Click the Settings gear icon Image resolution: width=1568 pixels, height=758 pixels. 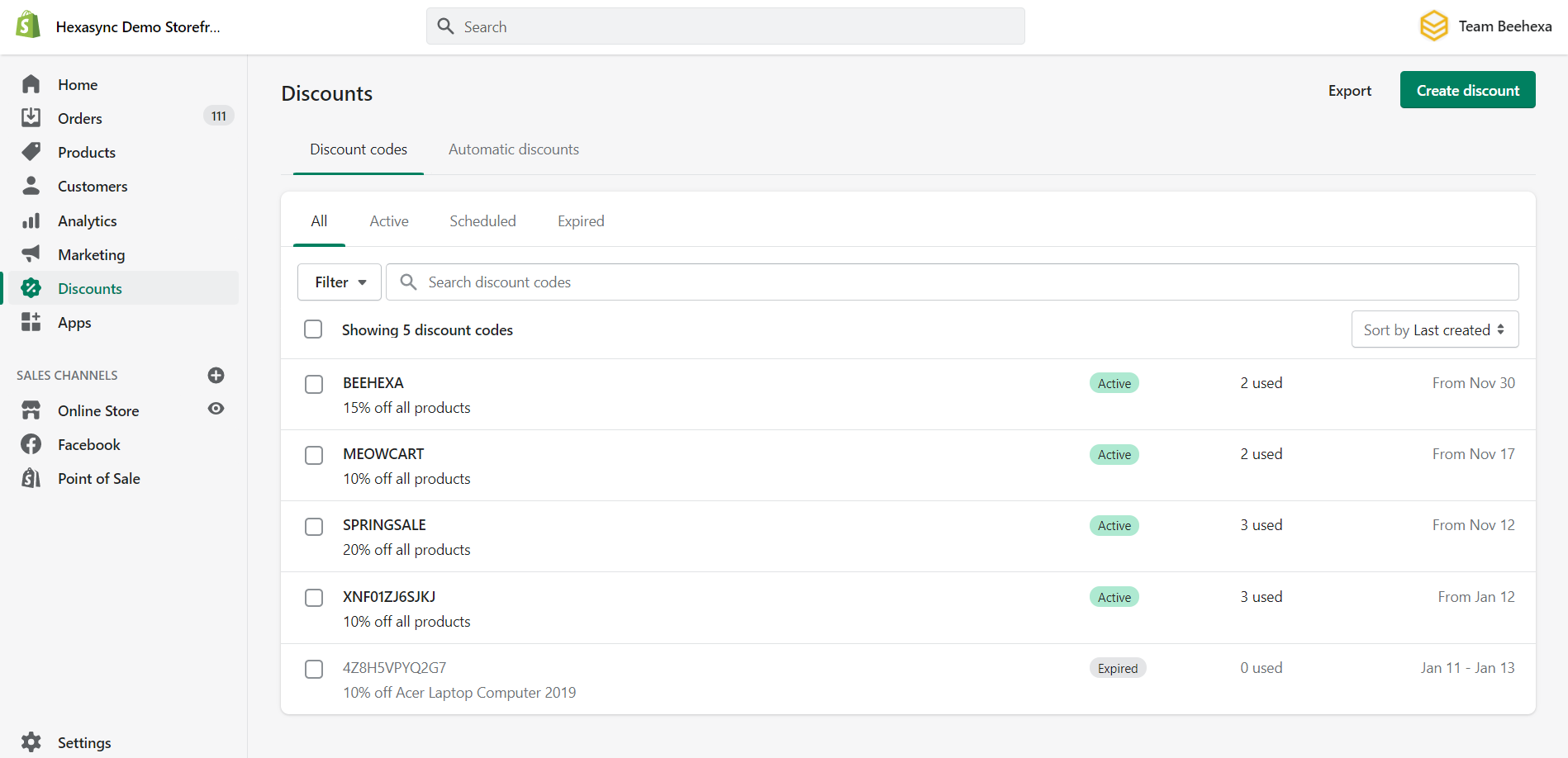[x=31, y=742]
